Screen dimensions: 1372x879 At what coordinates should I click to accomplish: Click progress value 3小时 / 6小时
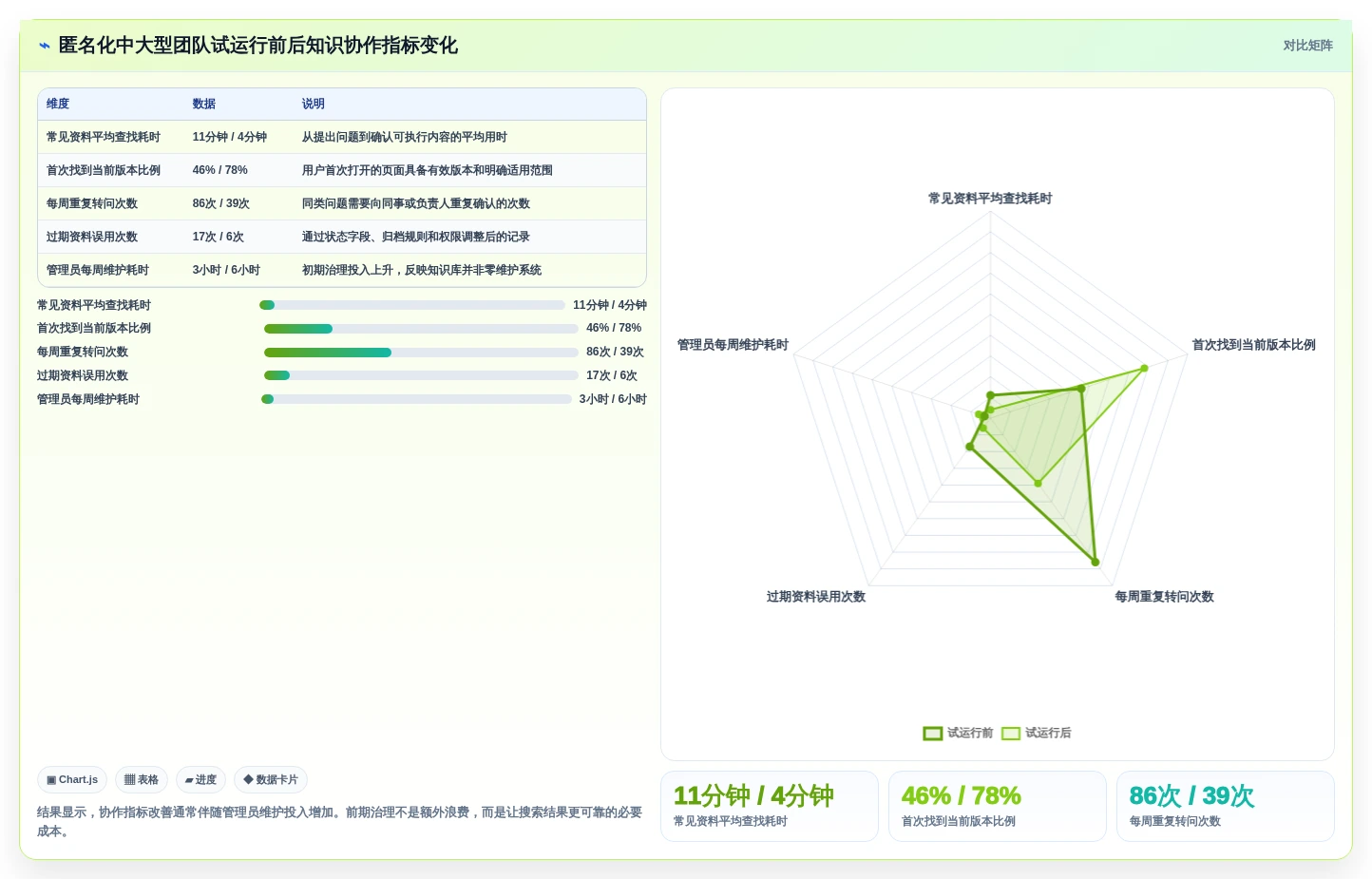coord(613,399)
